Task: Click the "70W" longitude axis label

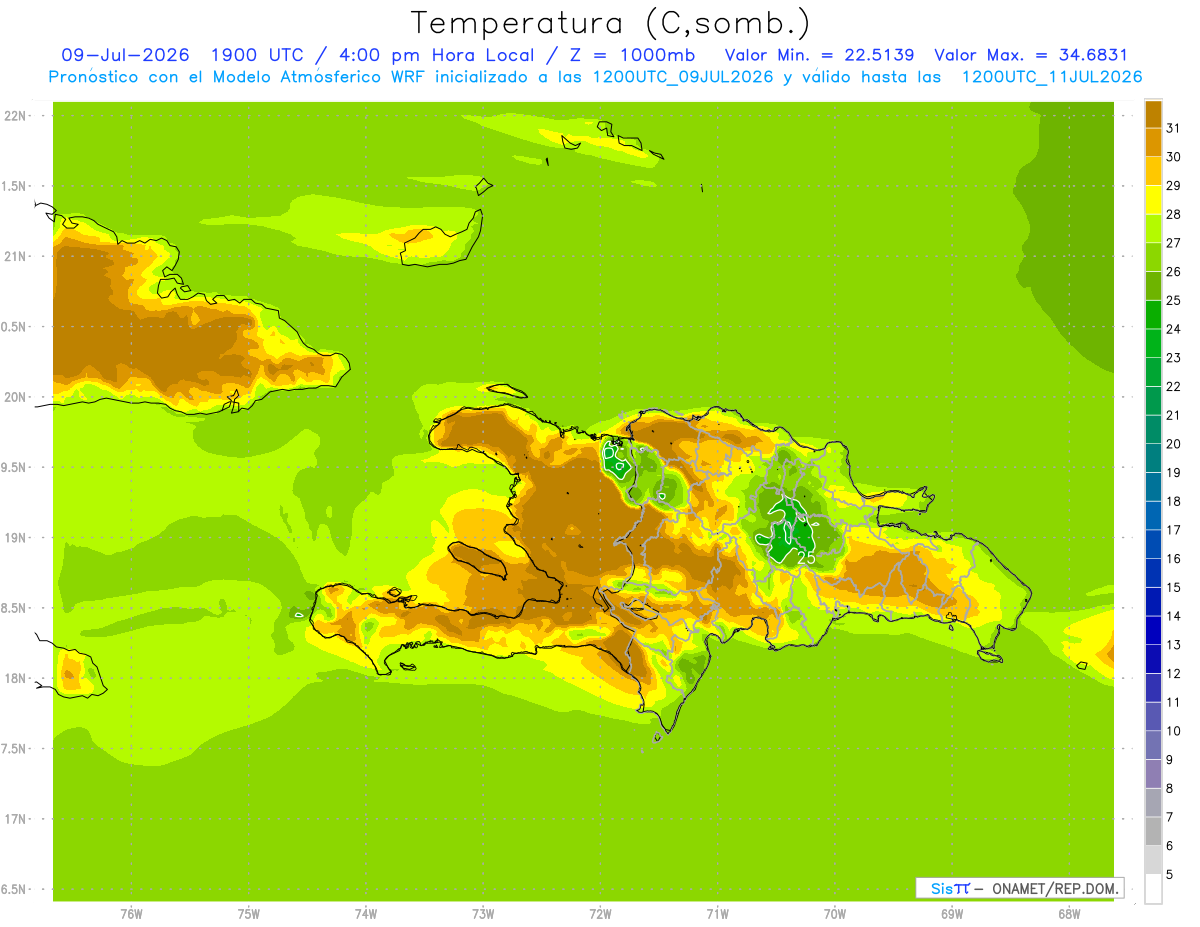Action: click(x=835, y=914)
